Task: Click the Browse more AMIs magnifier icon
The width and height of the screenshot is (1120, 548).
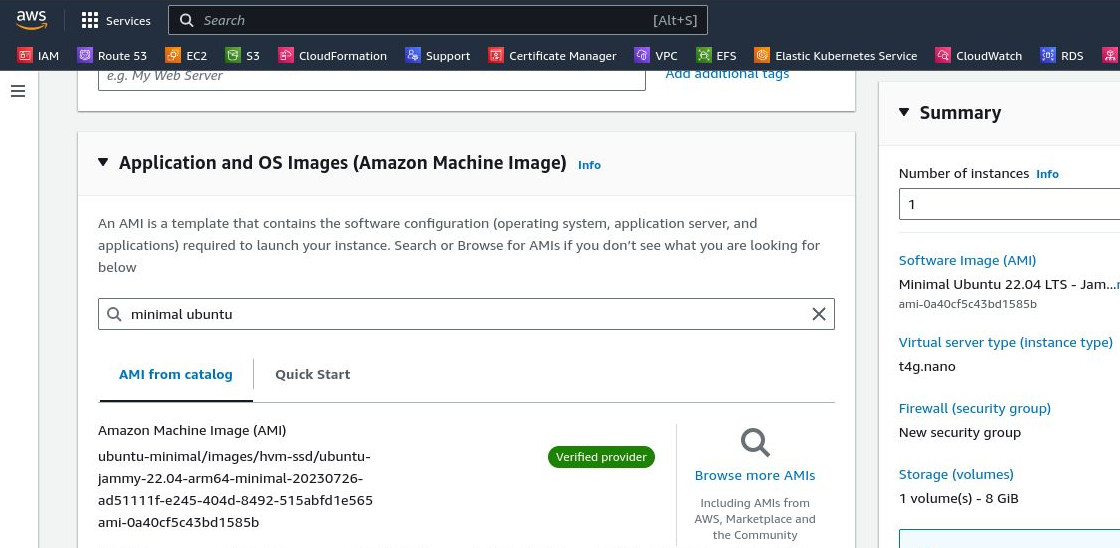Action: 754,442
